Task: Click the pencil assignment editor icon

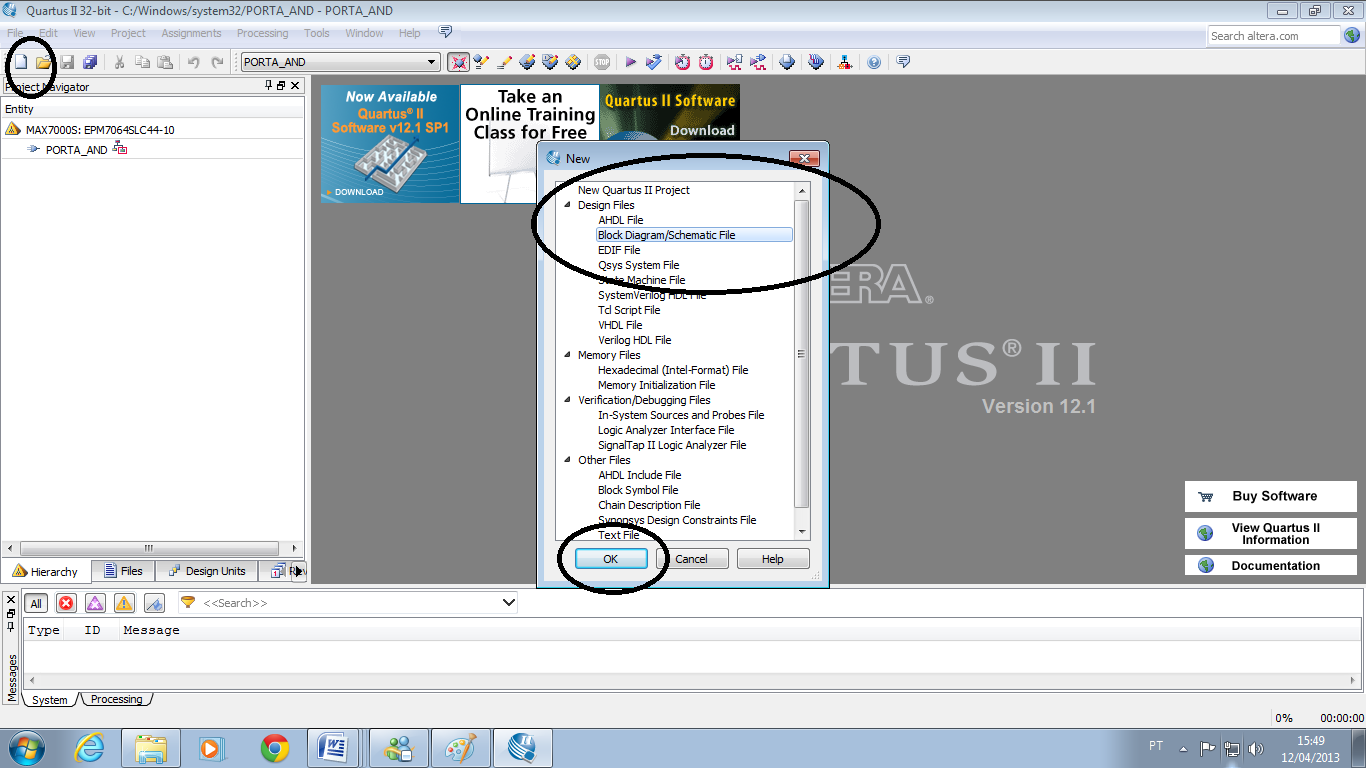Action: (x=505, y=62)
